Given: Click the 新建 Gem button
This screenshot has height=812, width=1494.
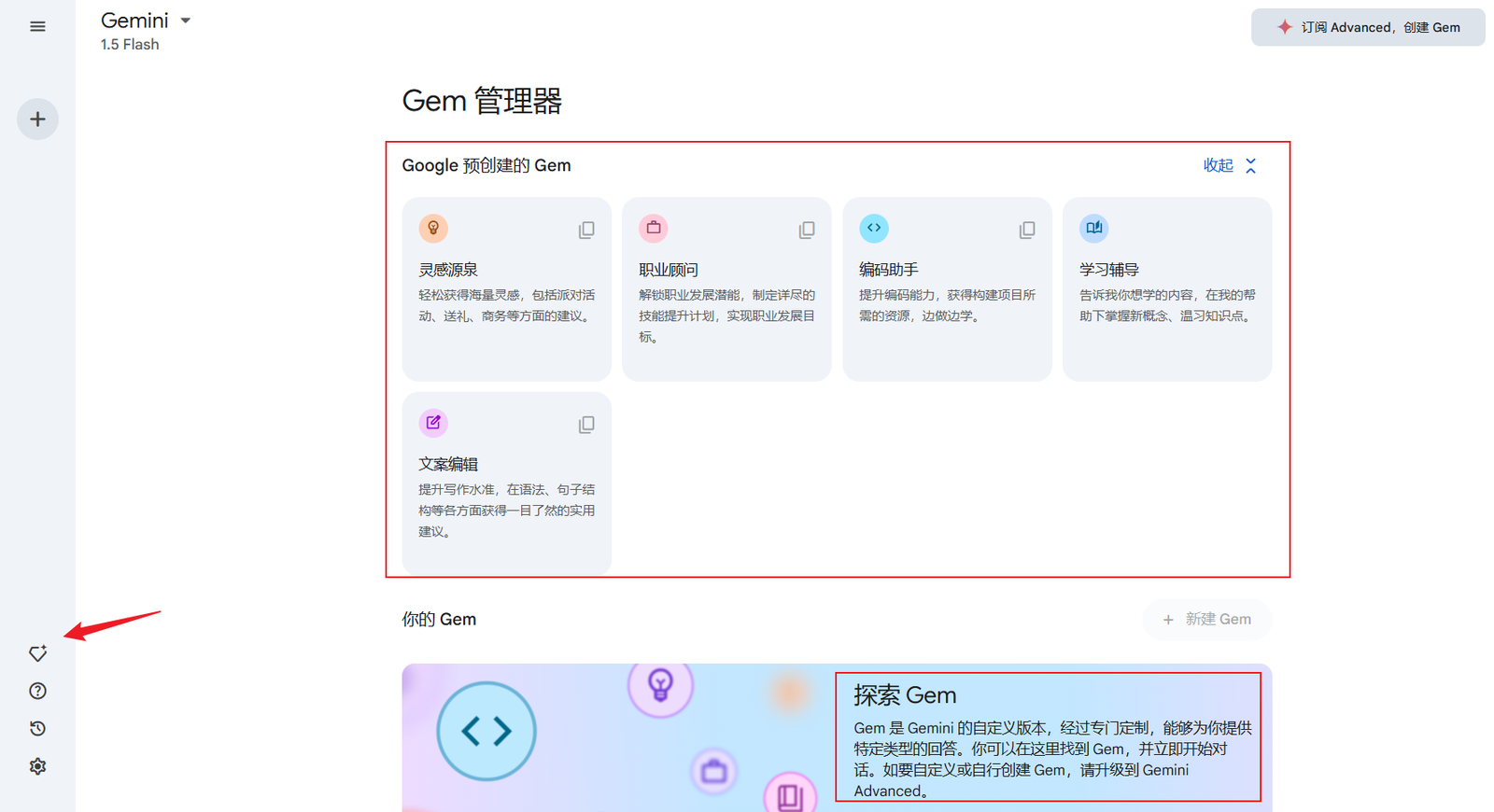Looking at the screenshot, I should [x=1206, y=620].
